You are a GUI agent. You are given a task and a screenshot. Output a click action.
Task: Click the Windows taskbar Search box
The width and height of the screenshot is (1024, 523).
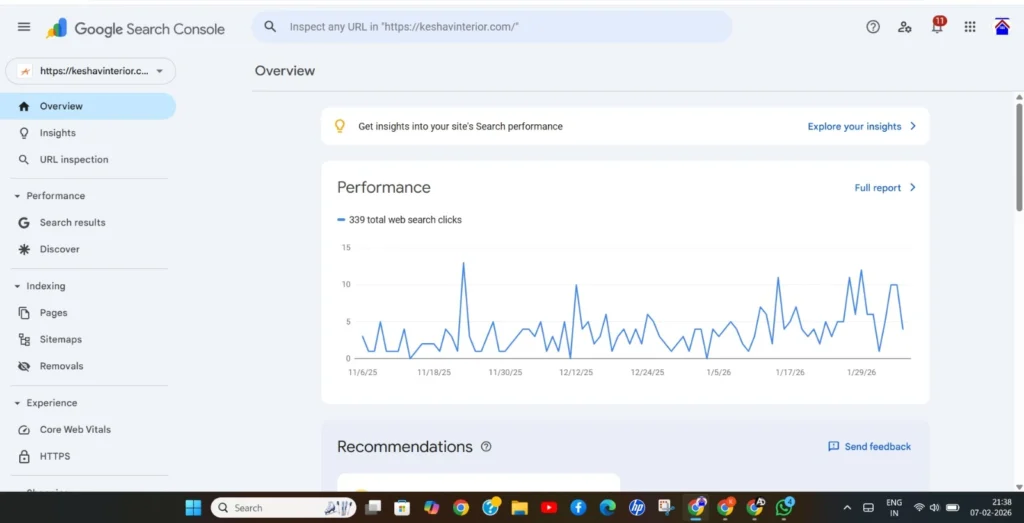284,507
